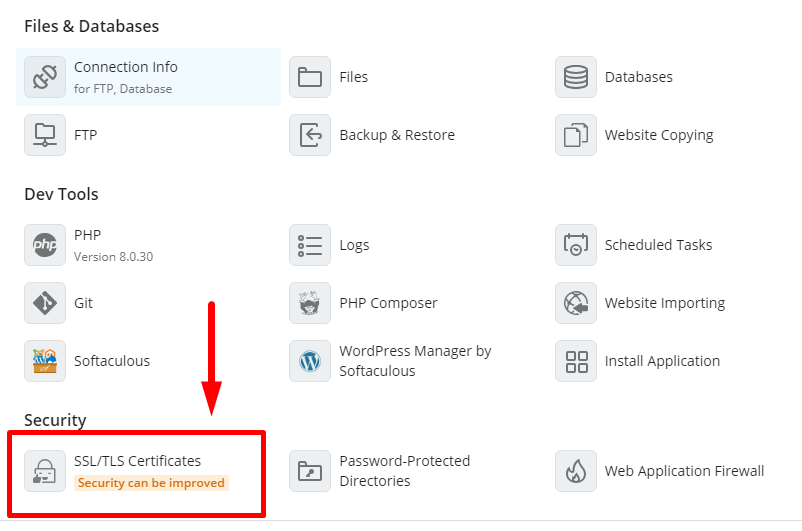Open the Install Application grid icon
This screenshot has height=531, width=802.
tap(576, 361)
